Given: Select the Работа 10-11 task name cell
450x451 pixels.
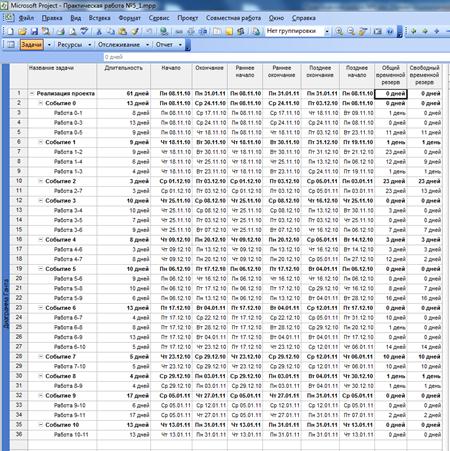Looking at the screenshot, I should [x=62, y=435].
